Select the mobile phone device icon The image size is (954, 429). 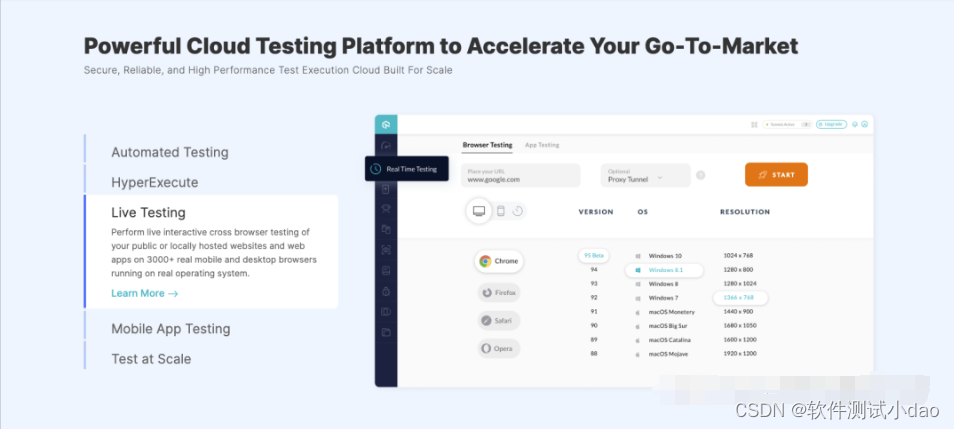[501, 211]
